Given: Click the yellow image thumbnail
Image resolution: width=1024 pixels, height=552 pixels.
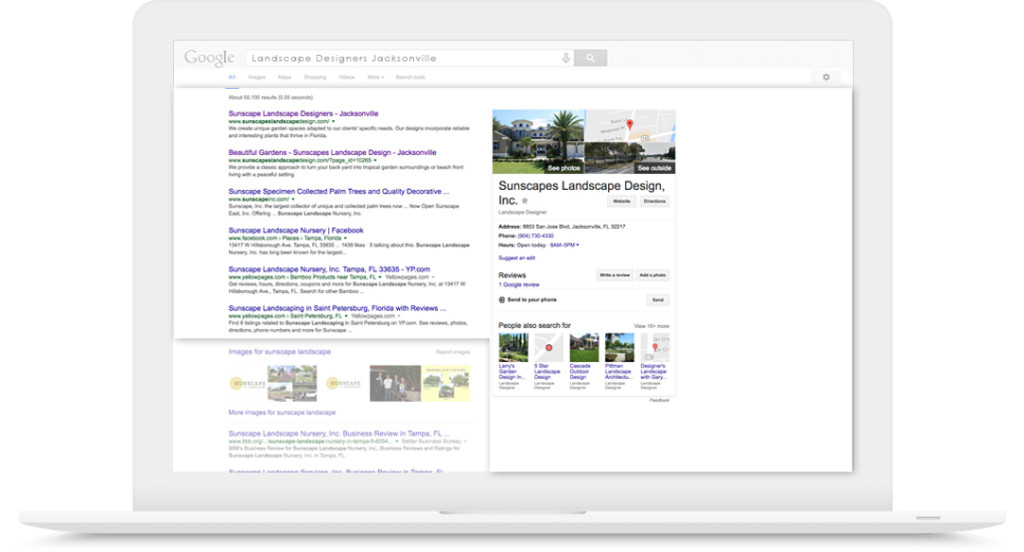Looking at the screenshot, I should point(446,383).
